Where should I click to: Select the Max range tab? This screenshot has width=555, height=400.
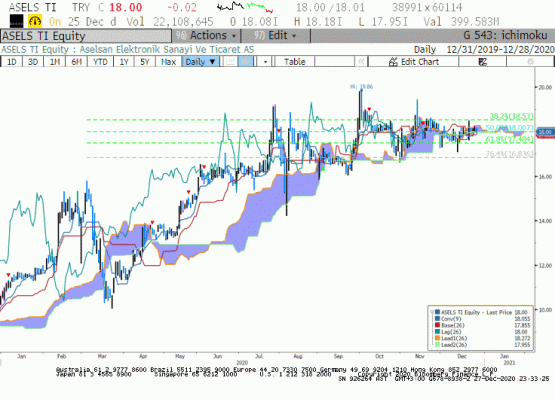point(168,62)
